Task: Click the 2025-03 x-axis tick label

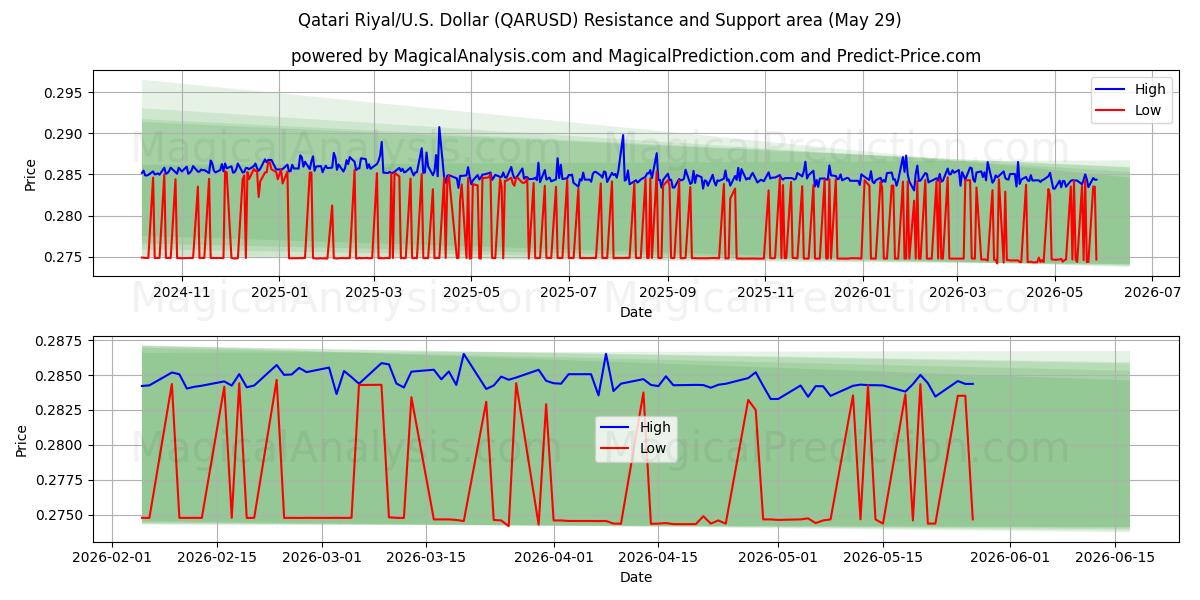Action: click(x=373, y=292)
